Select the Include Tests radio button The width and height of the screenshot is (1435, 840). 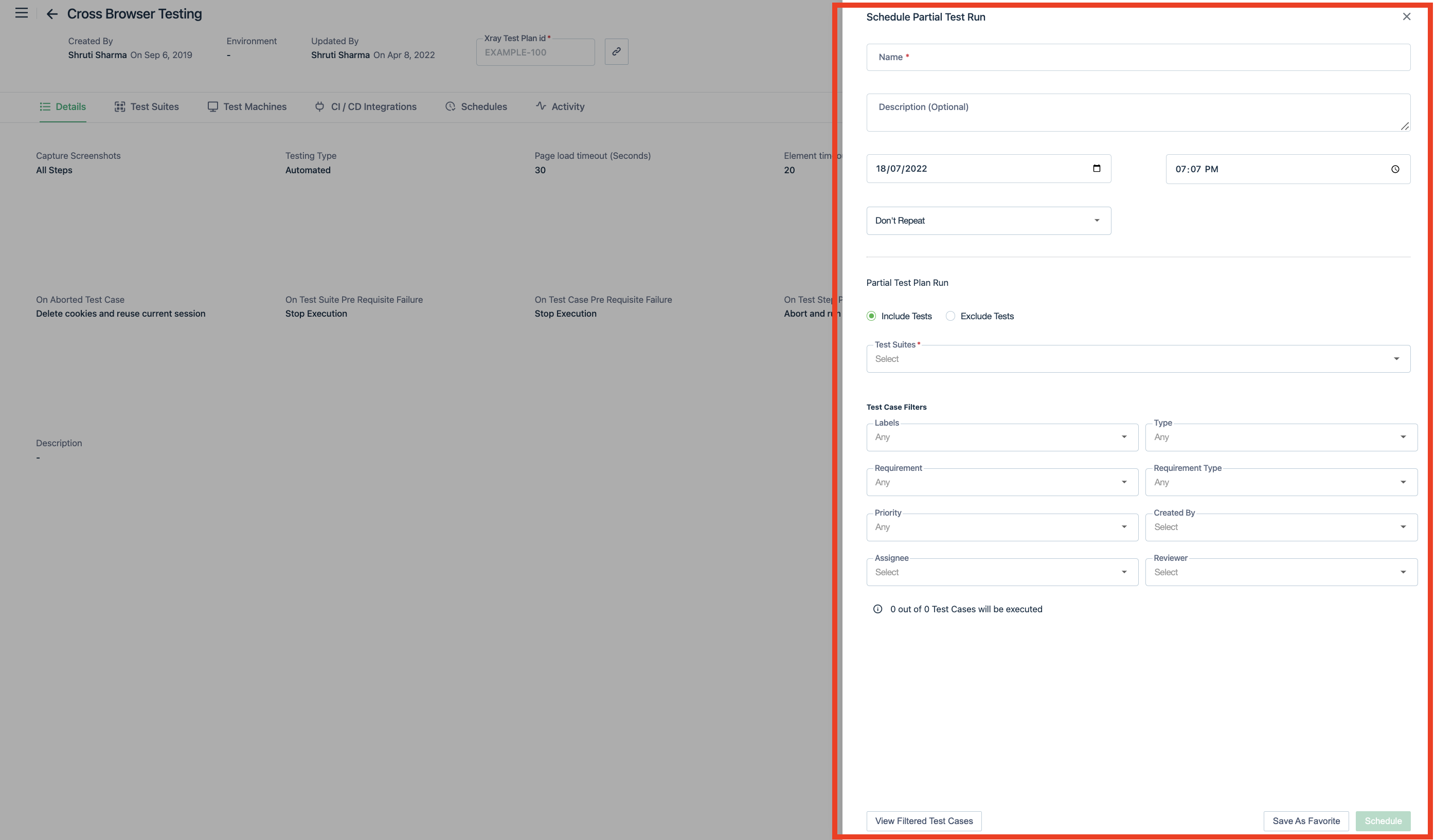(x=871, y=317)
